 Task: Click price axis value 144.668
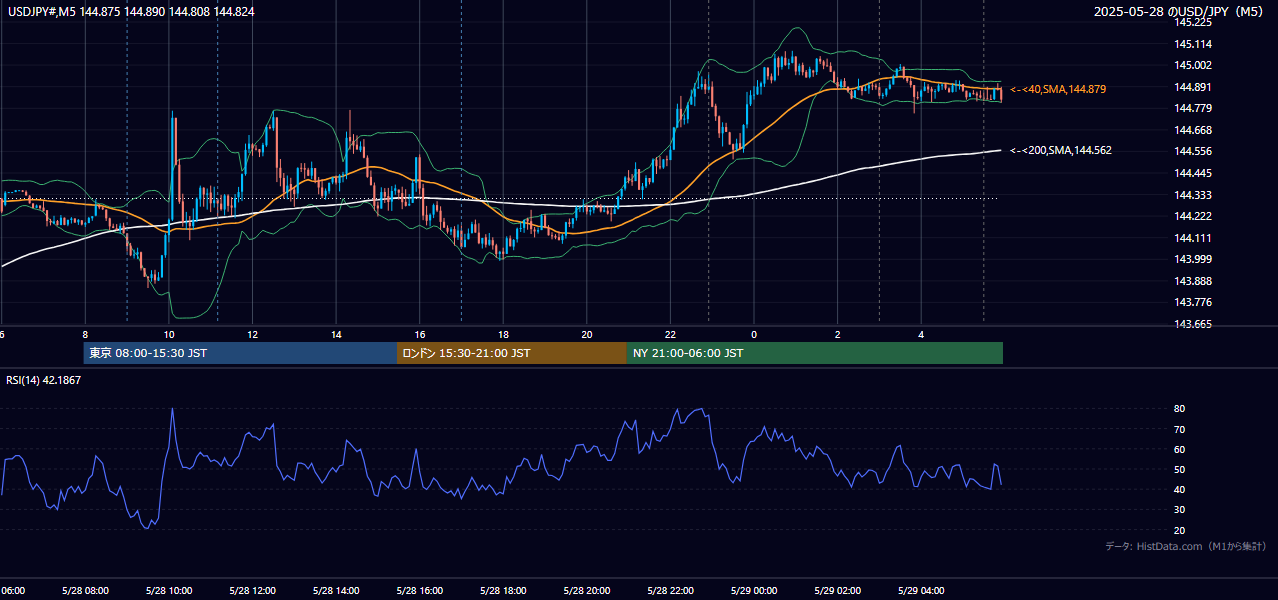coord(1193,130)
